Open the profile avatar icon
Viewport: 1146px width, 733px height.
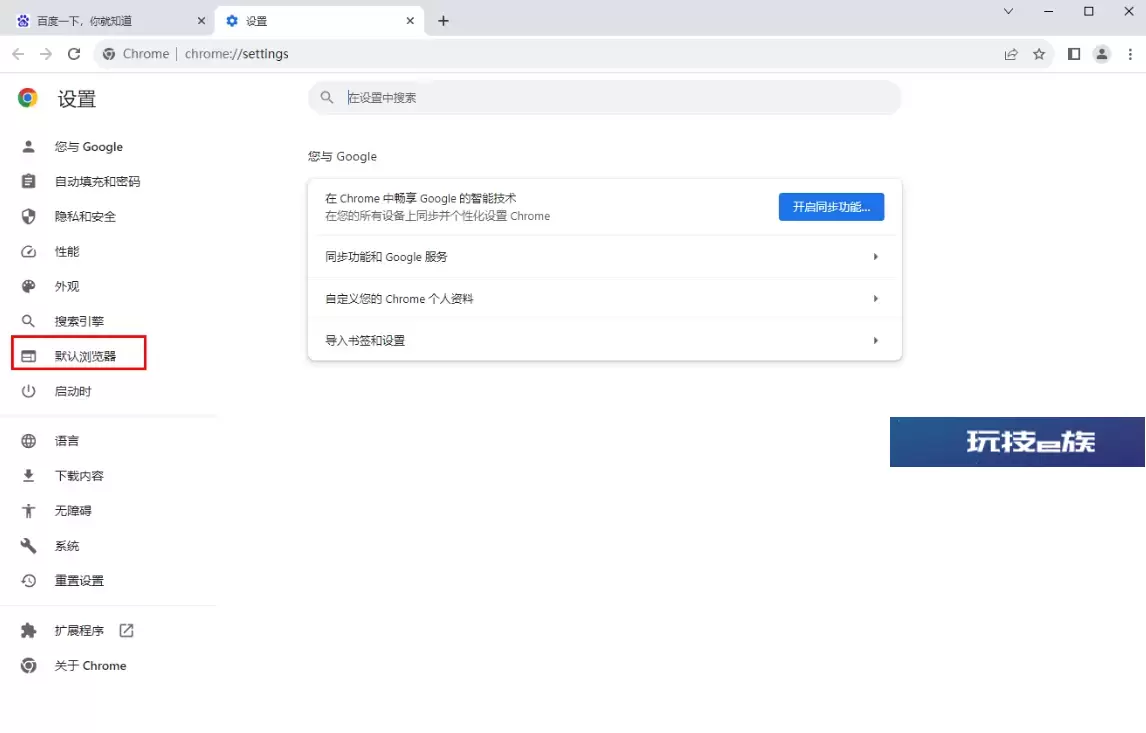click(1101, 53)
